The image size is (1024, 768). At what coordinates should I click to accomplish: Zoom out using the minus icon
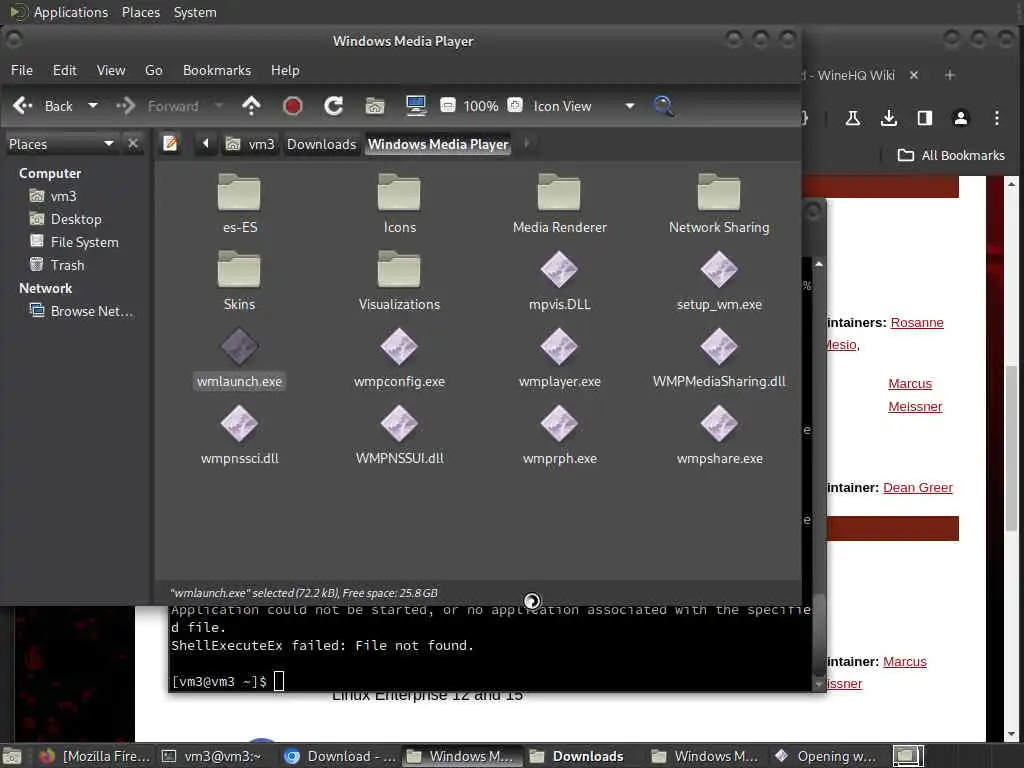click(x=448, y=105)
